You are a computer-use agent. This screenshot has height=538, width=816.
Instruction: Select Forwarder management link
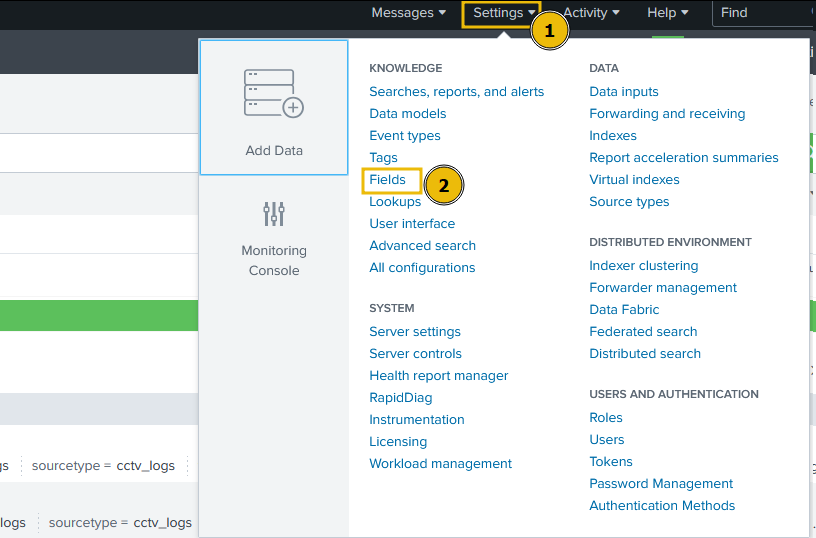(663, 288)
